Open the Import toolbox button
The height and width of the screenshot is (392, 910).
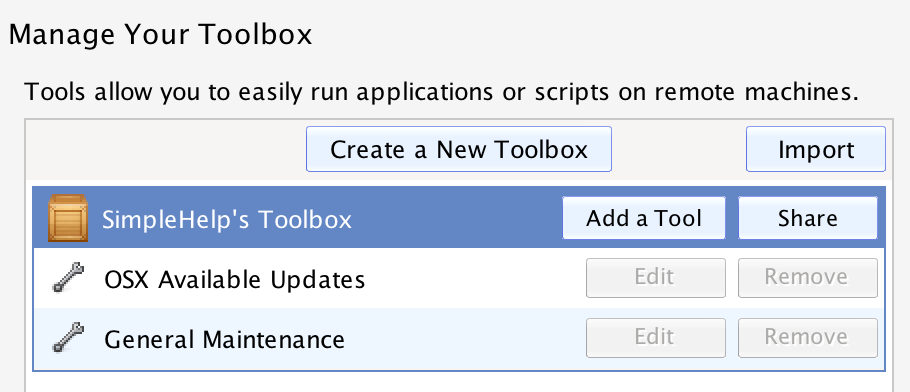pyautogui.click(x=815, y=149)
